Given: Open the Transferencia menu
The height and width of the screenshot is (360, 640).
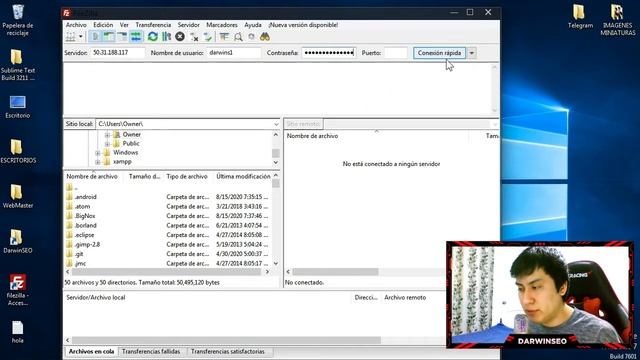Looking at the screenshot, I should tap(153, 25).
